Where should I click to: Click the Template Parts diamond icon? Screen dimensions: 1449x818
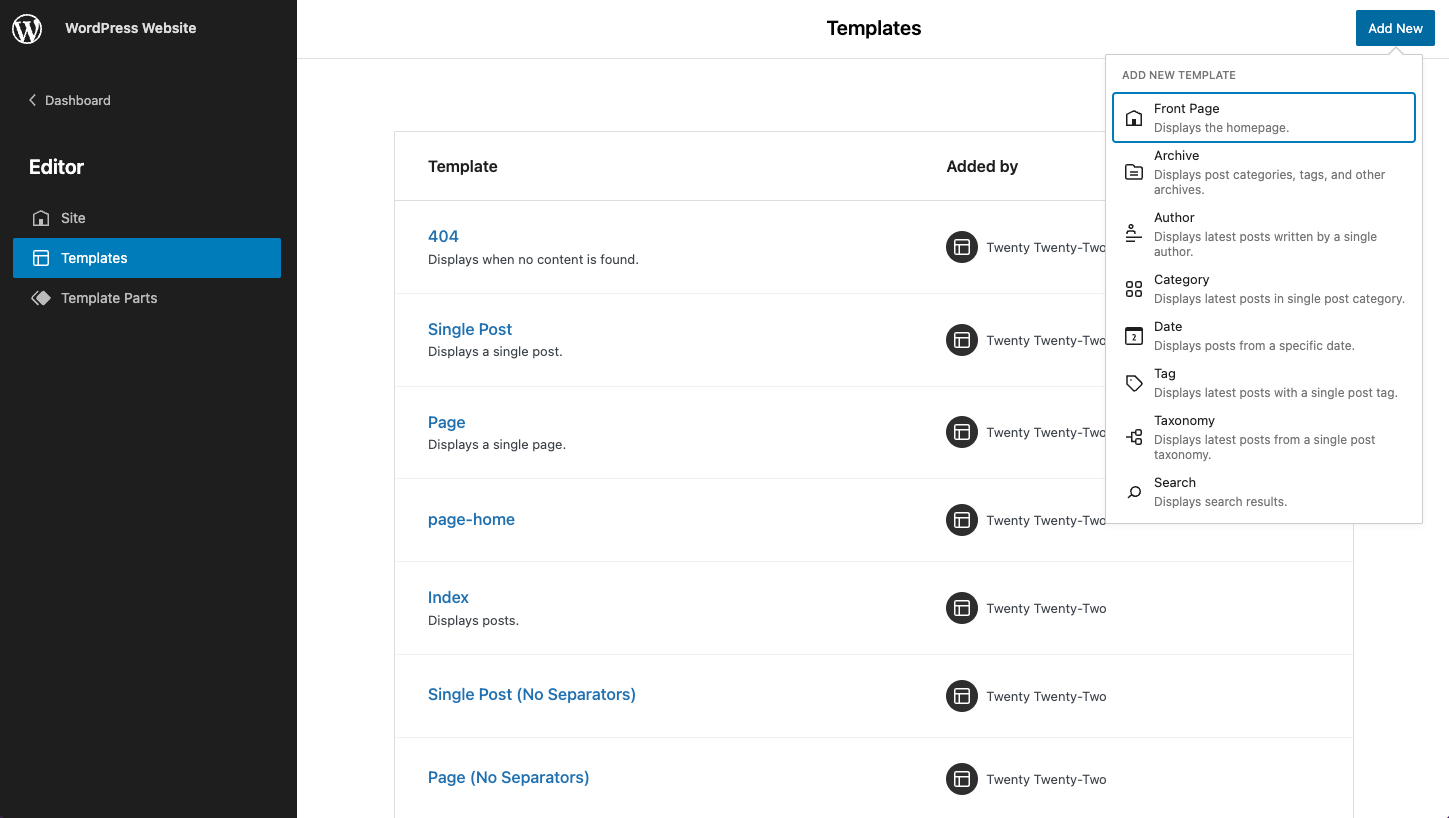[x=40, y=298]
